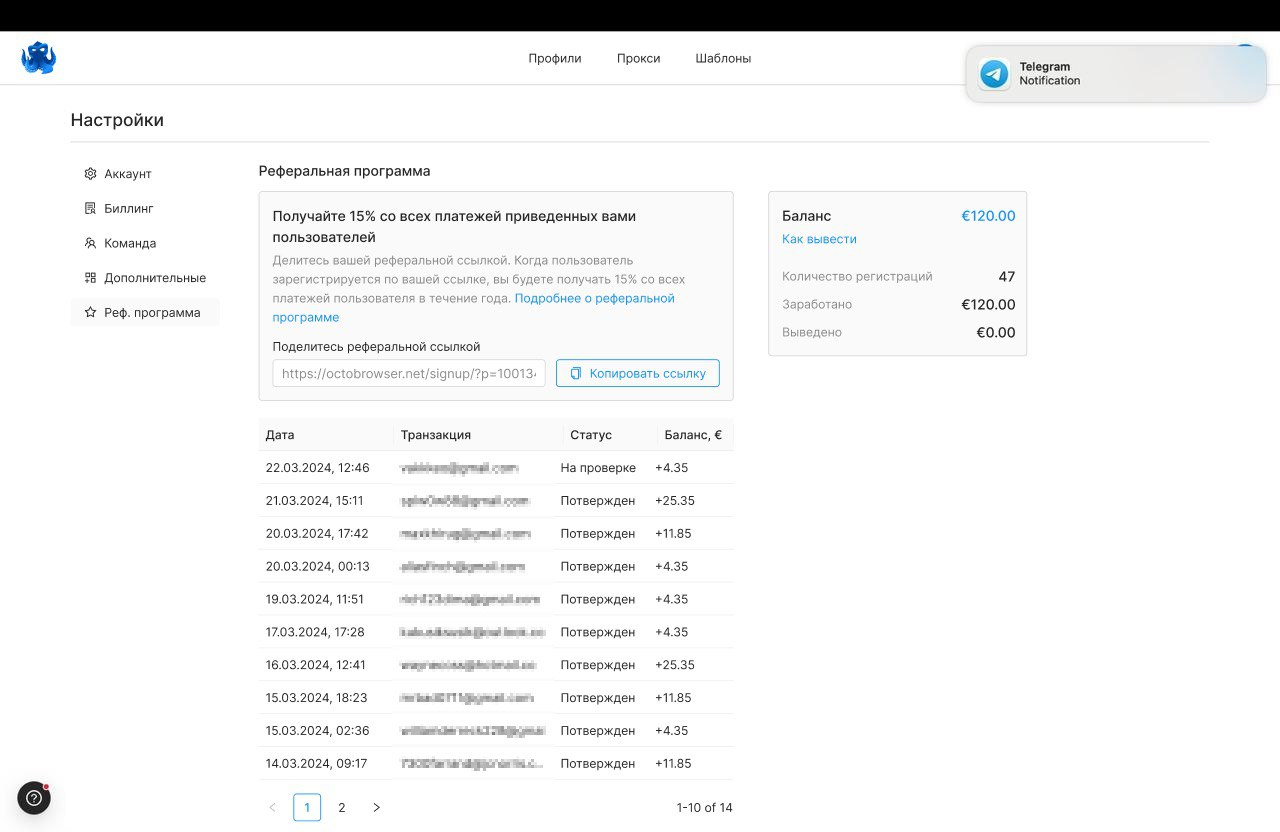This screenshot has height=832, width=1280.
Task: Click the Выведено €0.00 value
Action: (995, 333)
